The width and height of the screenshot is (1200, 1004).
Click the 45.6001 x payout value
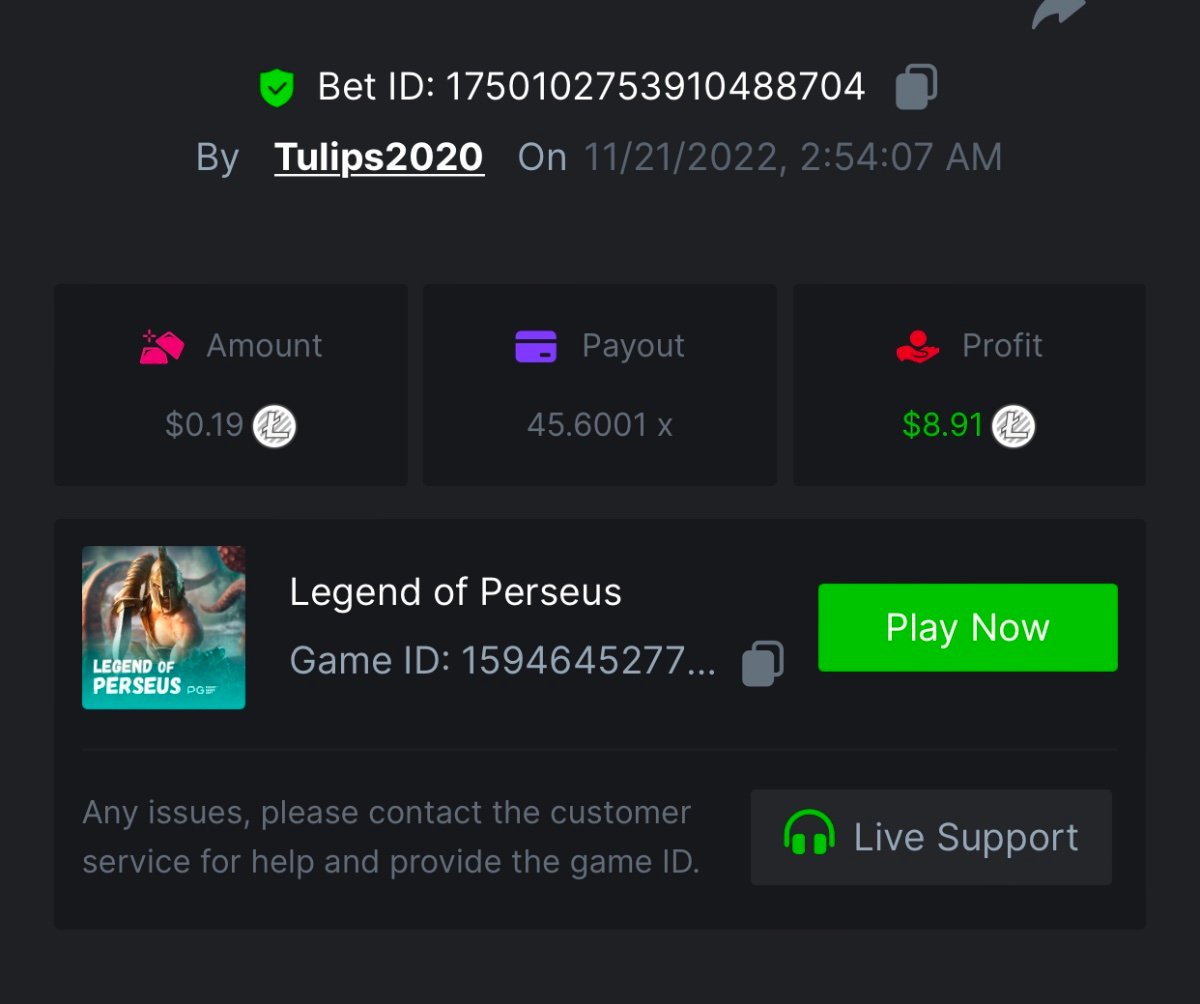pyautogui.click(x=600, y=426)
